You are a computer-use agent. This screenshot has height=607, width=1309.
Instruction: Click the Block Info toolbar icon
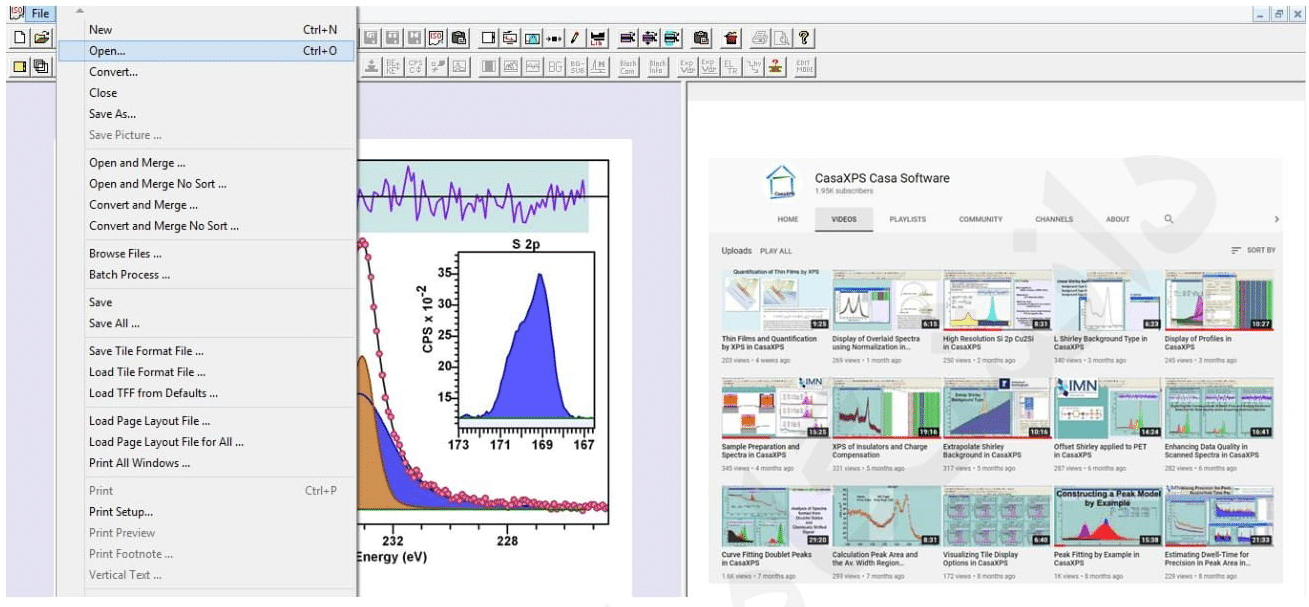[x=658, y=66]
